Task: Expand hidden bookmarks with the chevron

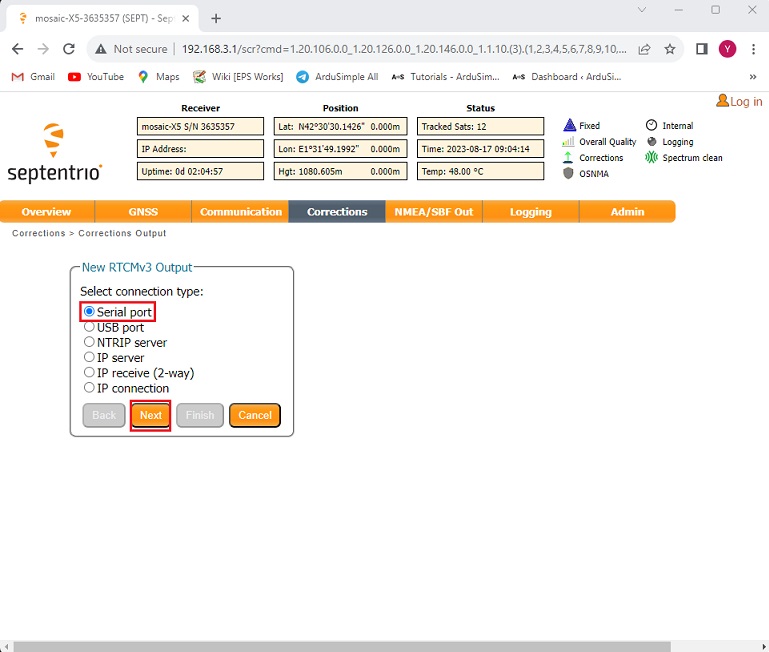Action: point(752,77)
